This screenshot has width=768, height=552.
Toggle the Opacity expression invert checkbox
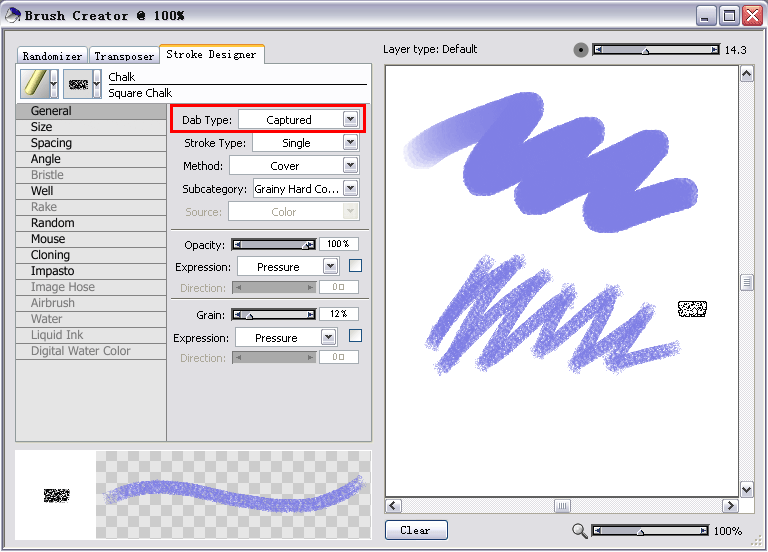[x=355, y=266]
